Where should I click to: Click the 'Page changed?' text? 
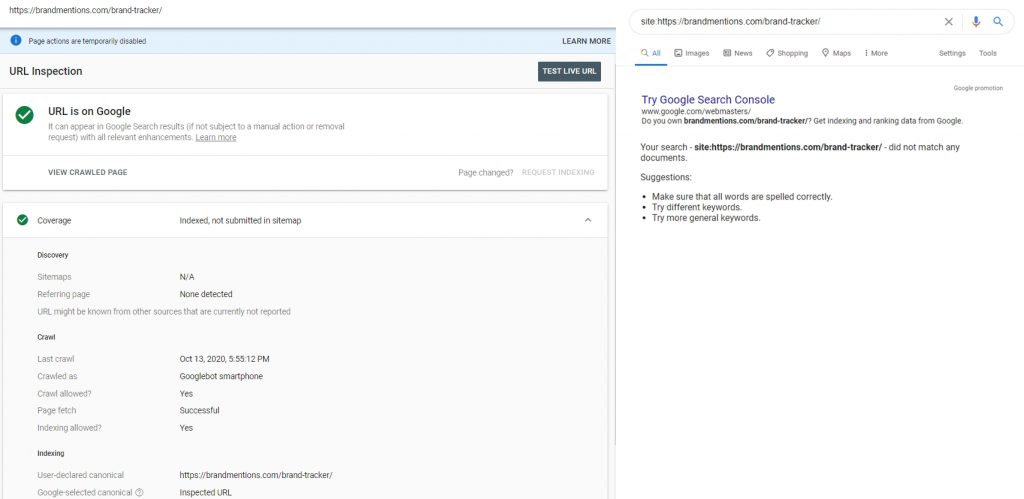tap(486, 172)
